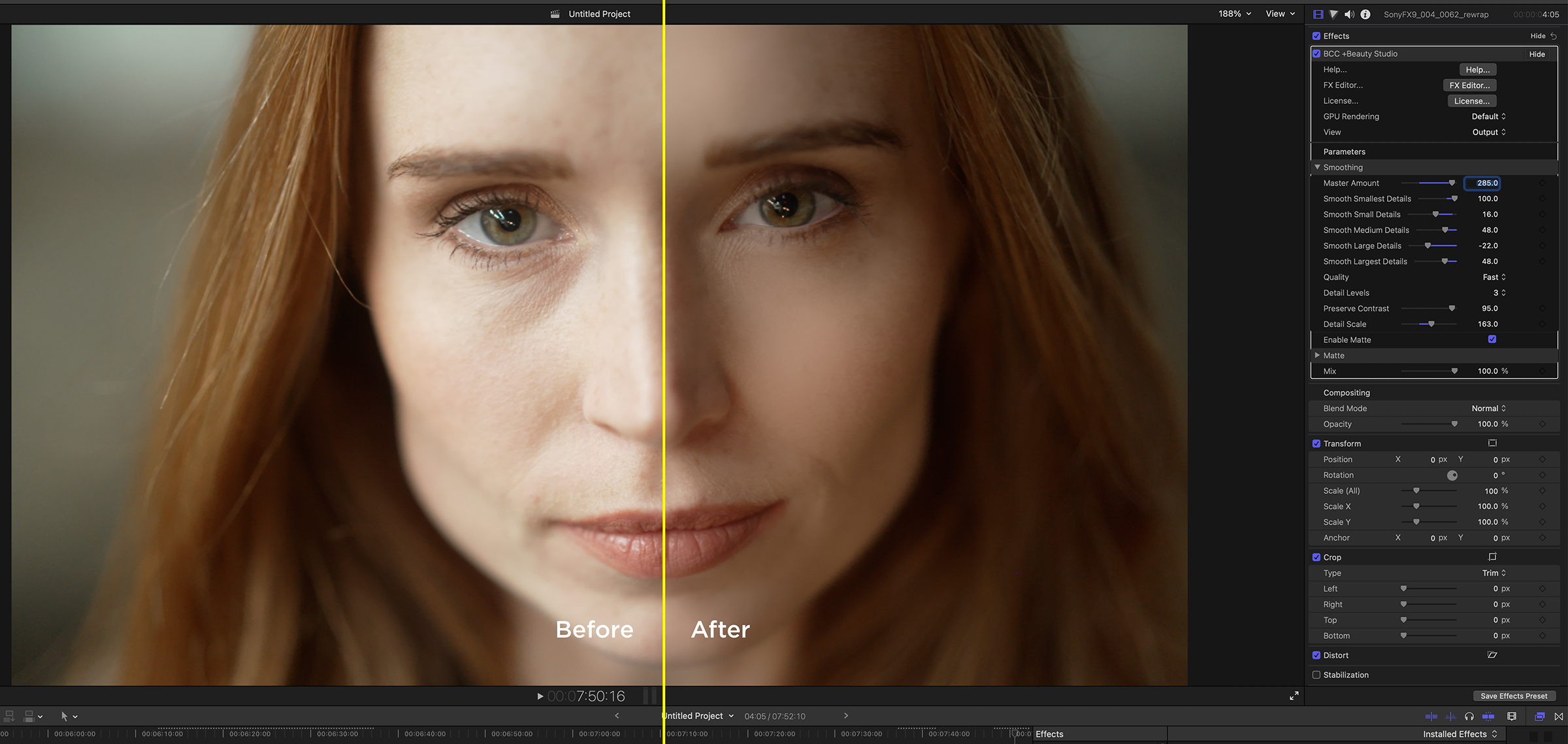Expand the Matte parameter group
Image resolution: width=1568 pixels, height=744 pixels.
click(x=1317, y=355)
